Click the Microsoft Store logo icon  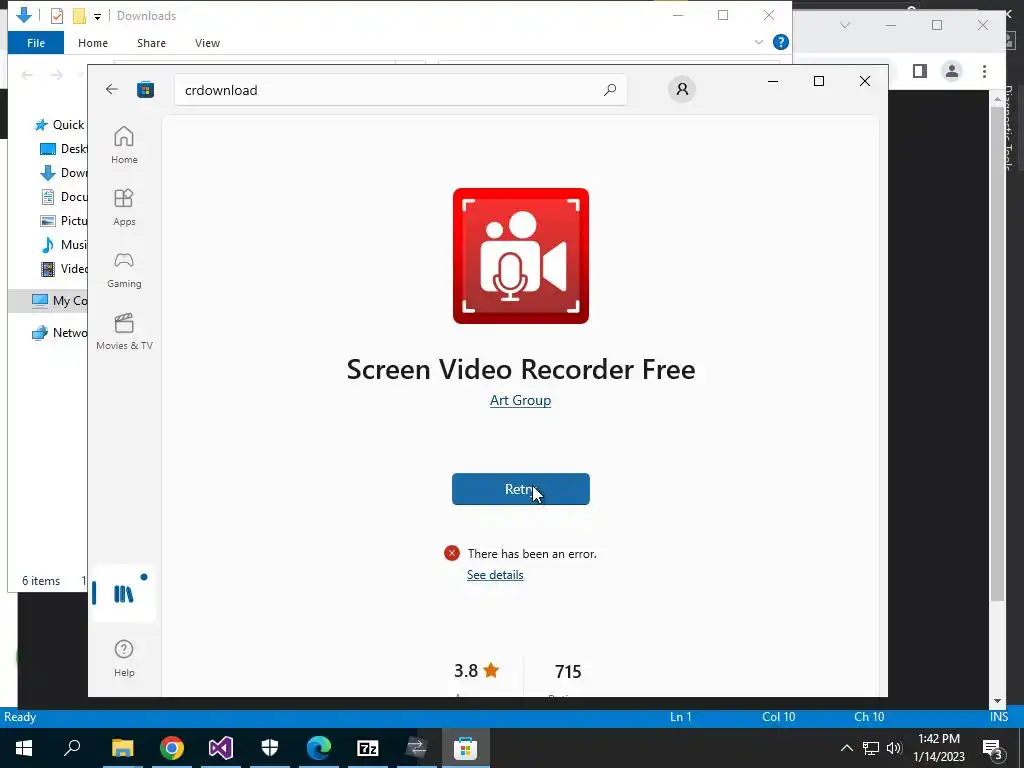click(x=145, y=89)
